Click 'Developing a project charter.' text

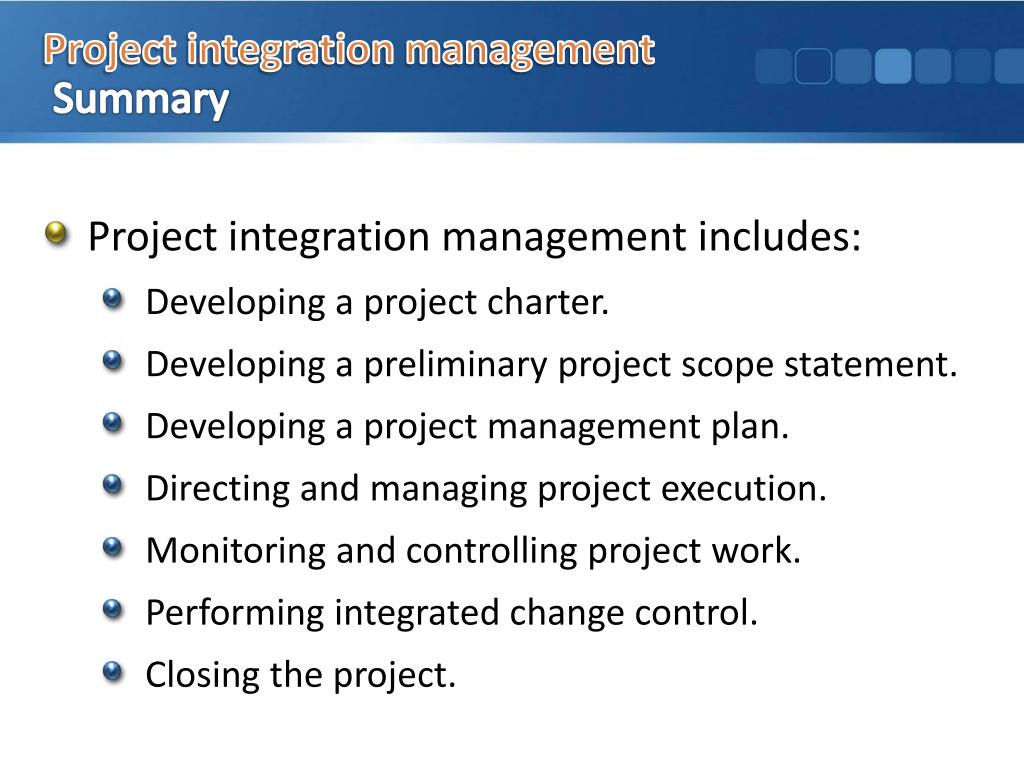pos(377,303)
